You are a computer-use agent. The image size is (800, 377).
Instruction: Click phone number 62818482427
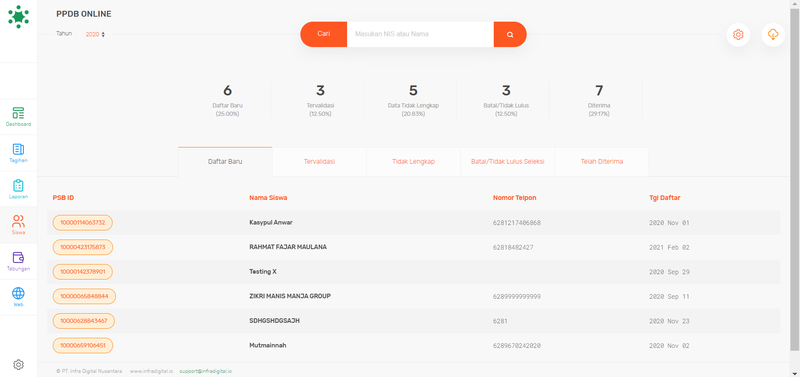[513, 247]
